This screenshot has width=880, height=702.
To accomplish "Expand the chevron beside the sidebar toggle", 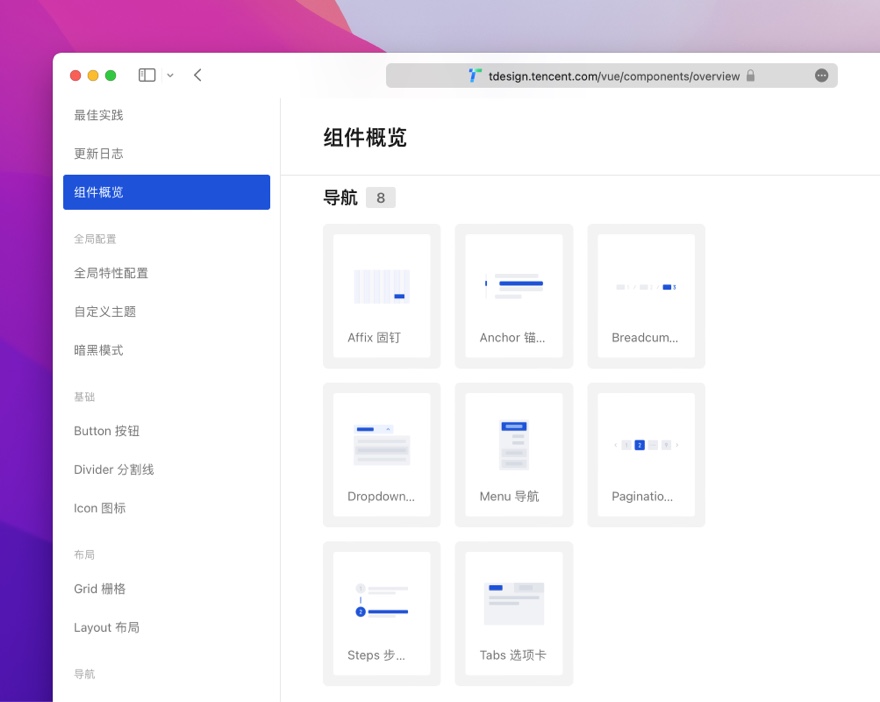I will point(169,74).
